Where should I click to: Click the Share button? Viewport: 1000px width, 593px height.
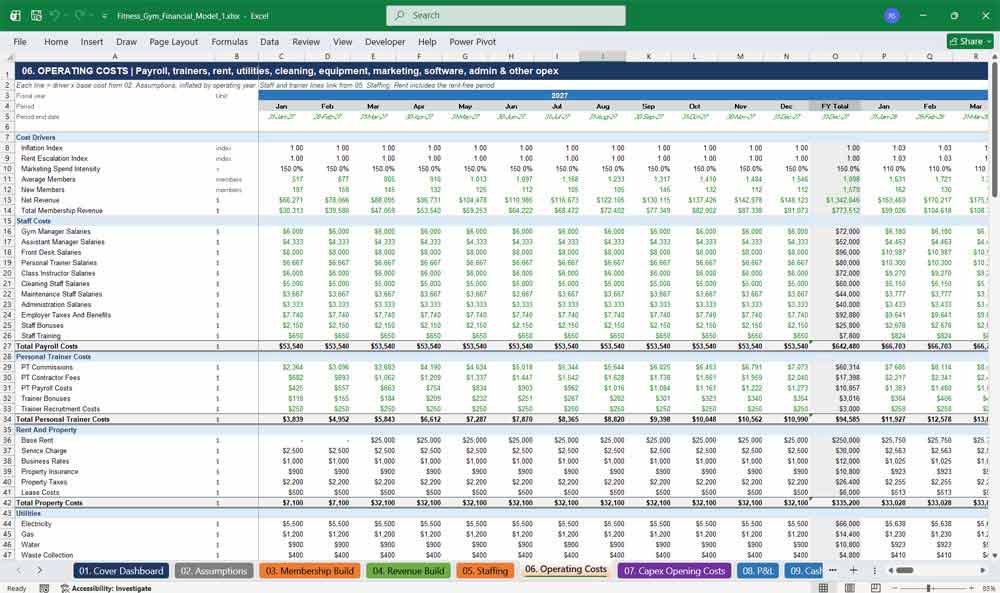(x=970, y=41)
